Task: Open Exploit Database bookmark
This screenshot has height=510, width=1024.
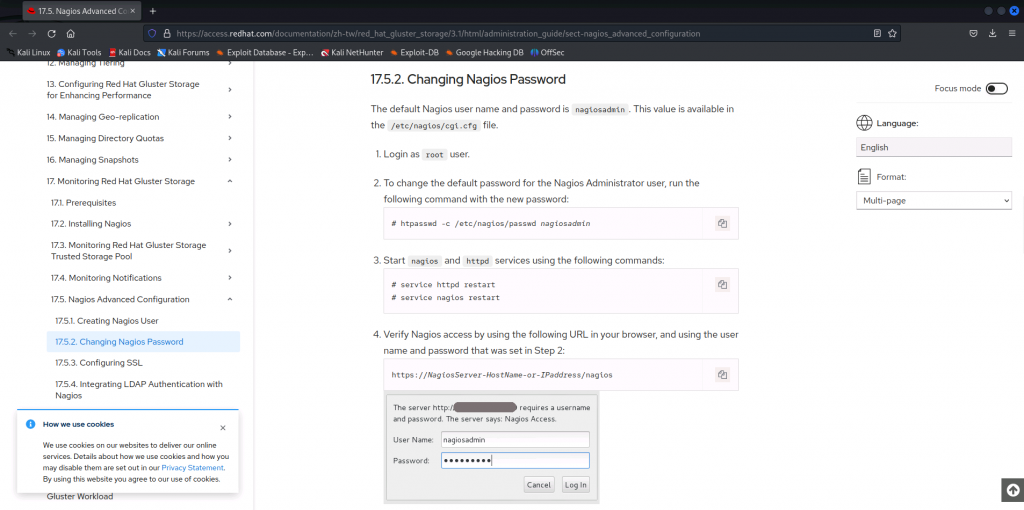Action: click(x=265, y=52)
